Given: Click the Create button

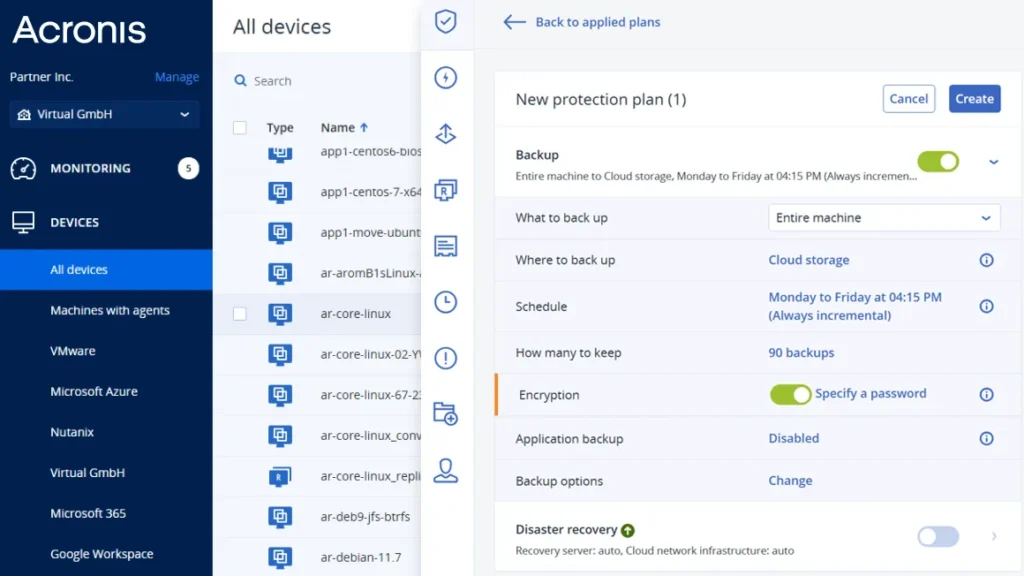Looking at the screenshot, I should pos(974,99).
